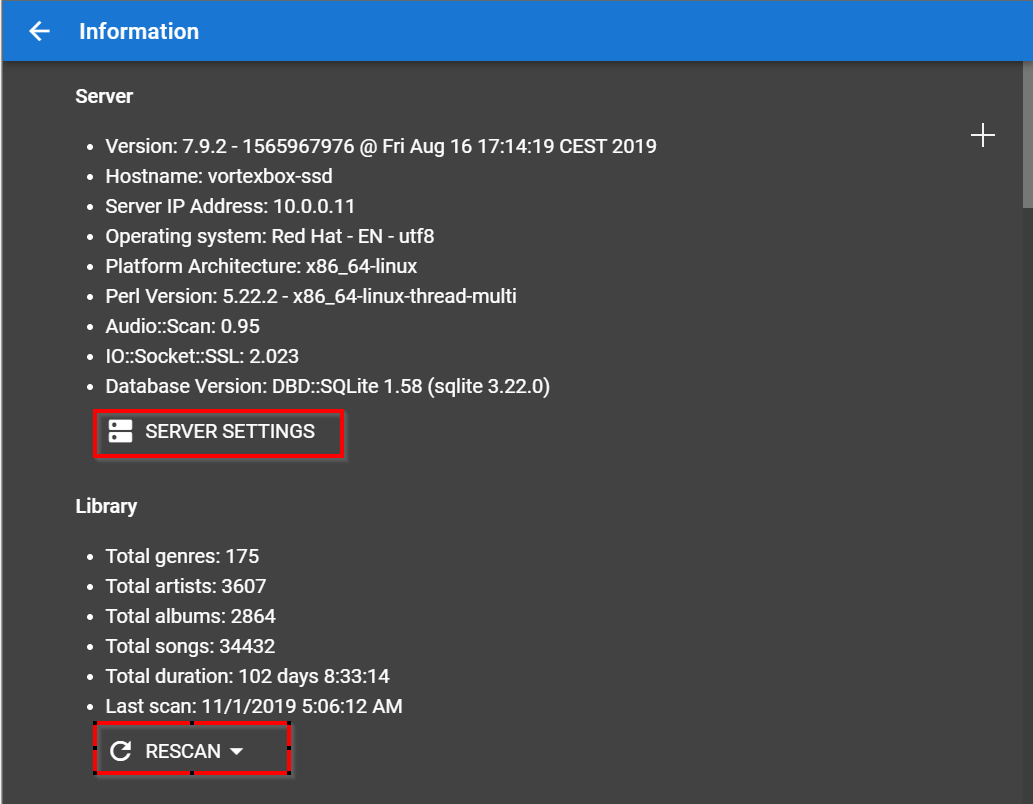Screen dimensions: 1033x804
Task: Click the Hostname vortexbox-ssd entry
Action: pyautogui.click(x=219, y=176)
